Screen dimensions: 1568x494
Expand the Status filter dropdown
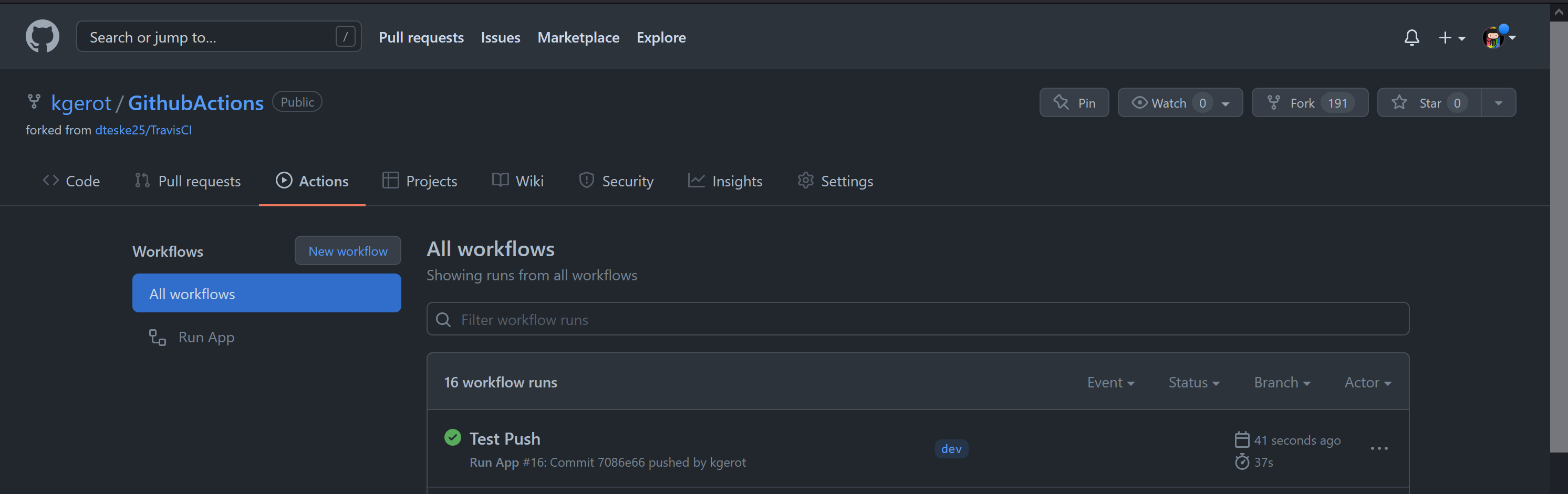pos(1193,383)
